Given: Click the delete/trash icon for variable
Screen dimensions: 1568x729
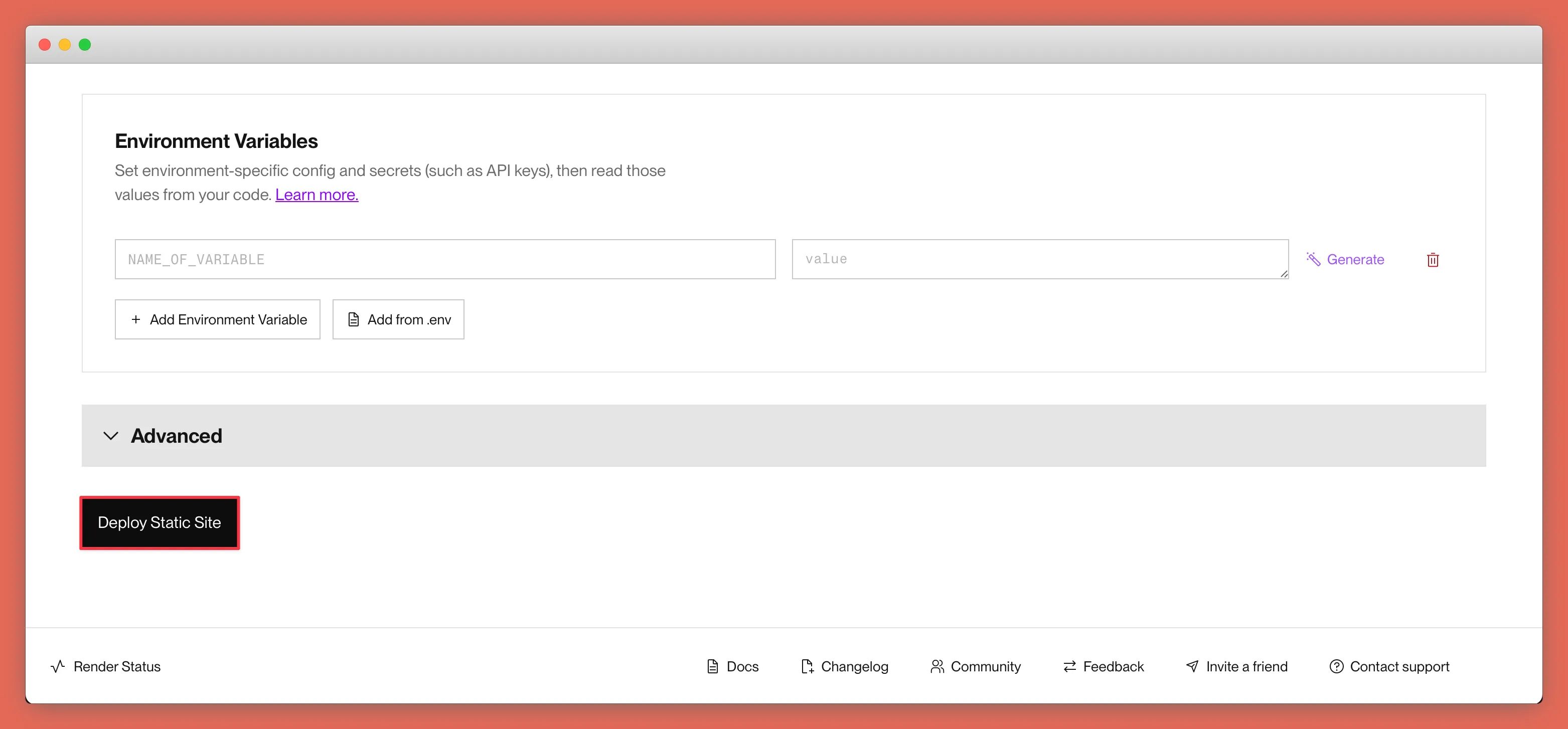Looking at the screenshot, I should click(x=1432, y=259).
